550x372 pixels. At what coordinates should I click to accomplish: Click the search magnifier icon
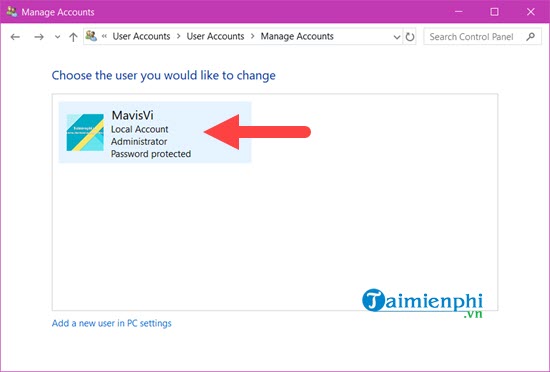[x=531, y=36]
